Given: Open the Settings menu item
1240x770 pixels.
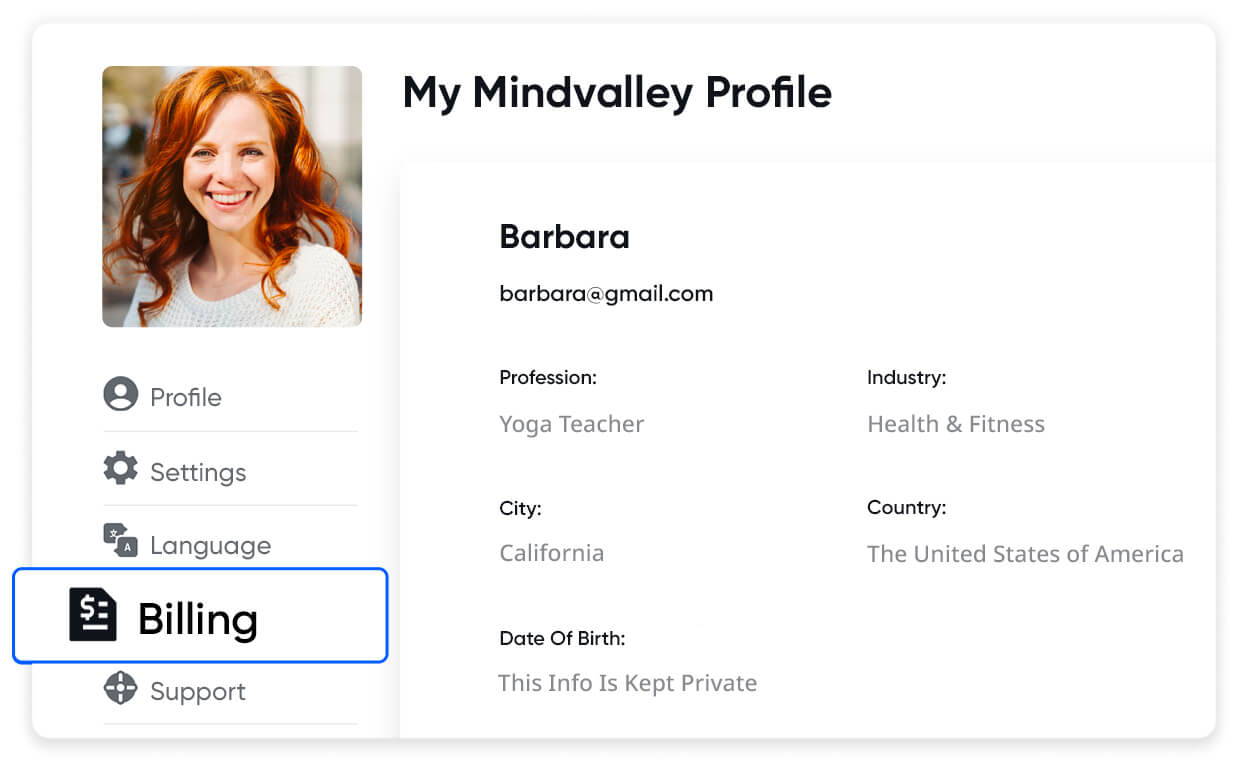Looking at the screenshot, I should 198,472.
